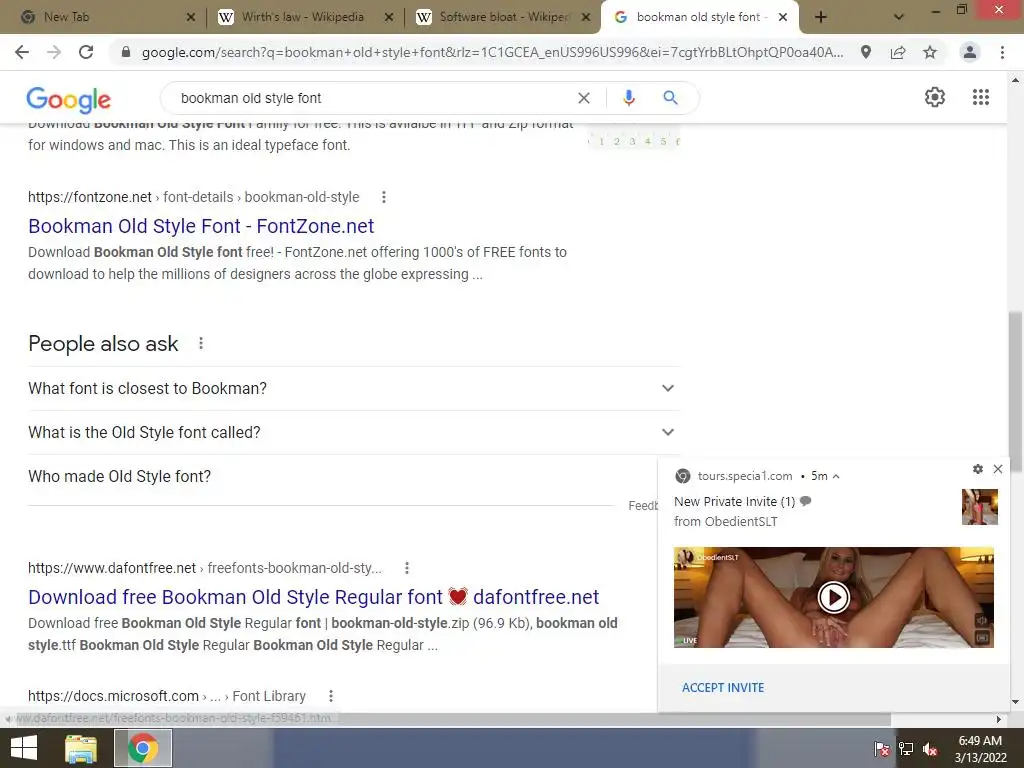Screen dimensions: 1024x768
Task: Expand 'What is the Old Style font called?'
Action: pos(354,432)
